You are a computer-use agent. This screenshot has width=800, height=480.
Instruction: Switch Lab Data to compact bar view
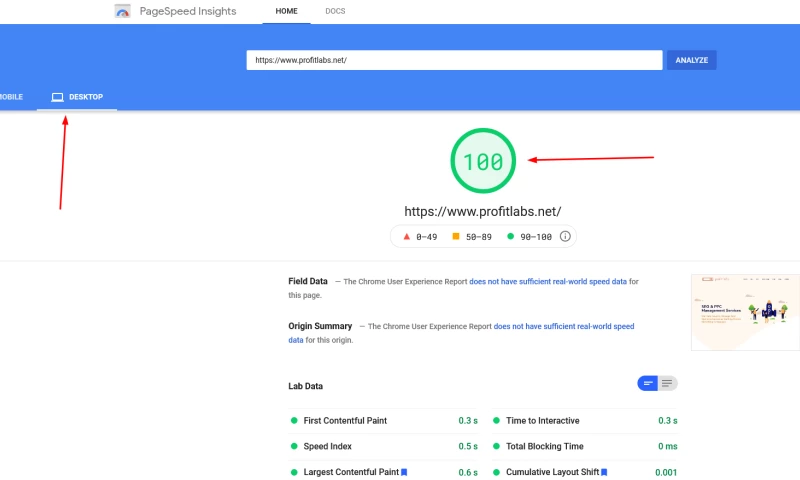(x=648, y=383)
